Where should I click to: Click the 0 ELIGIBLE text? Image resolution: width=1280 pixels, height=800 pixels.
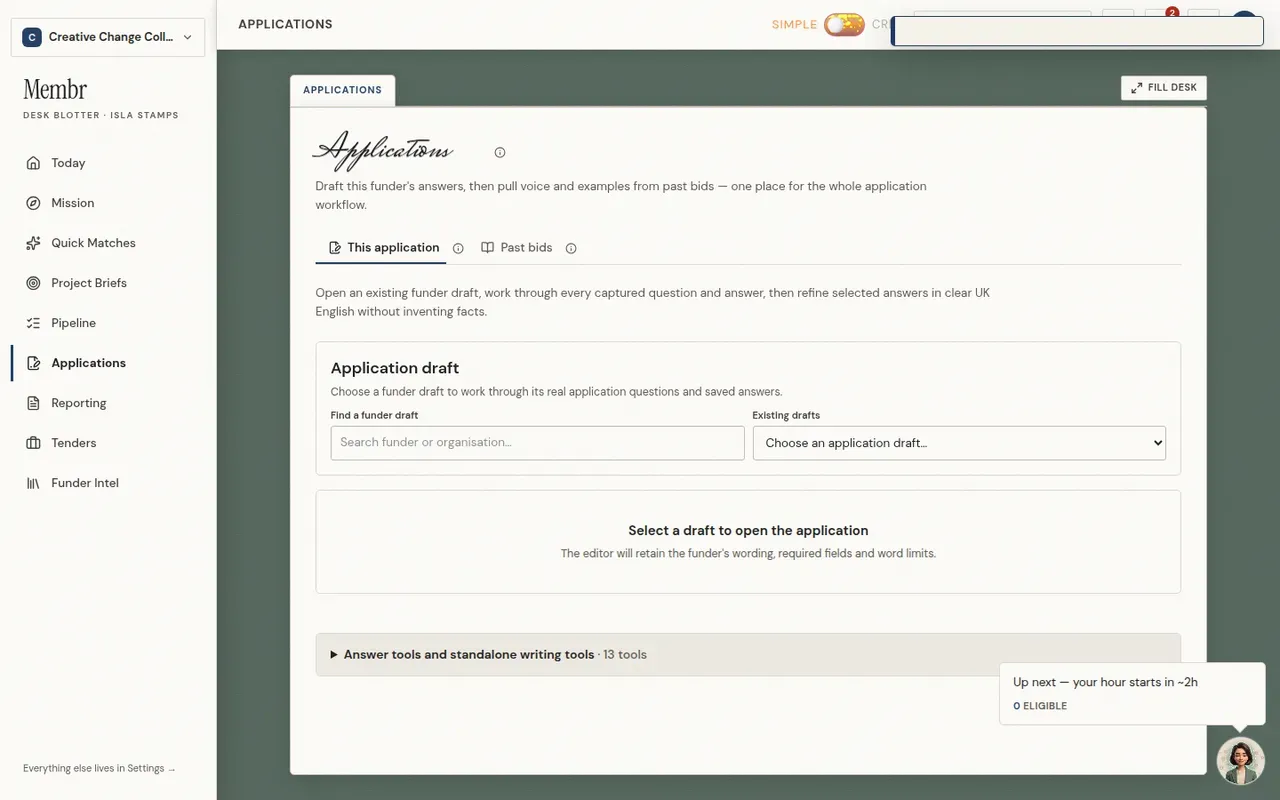tap(1040, 706)
